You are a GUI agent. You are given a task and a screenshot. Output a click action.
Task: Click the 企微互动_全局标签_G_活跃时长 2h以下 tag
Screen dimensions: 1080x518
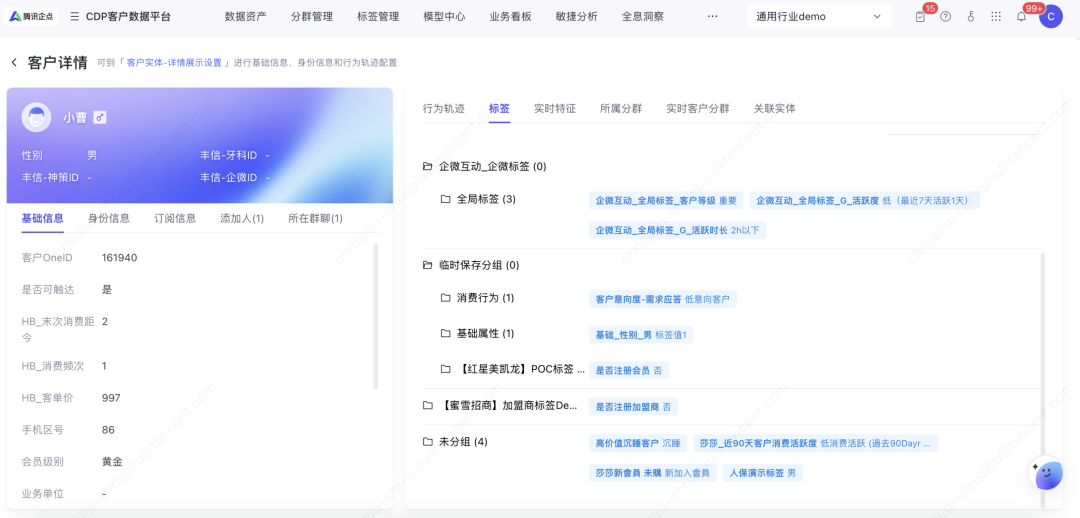click(677, 230)
